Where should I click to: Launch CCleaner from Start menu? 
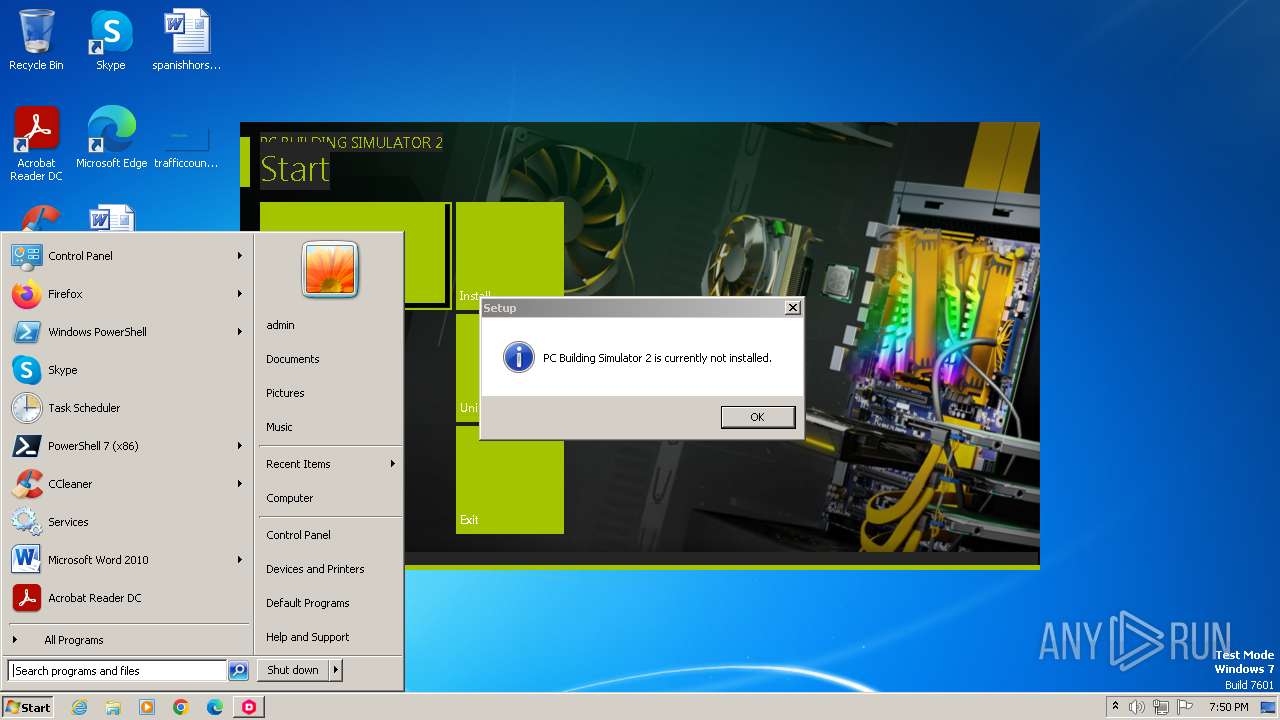click(126, 484)
